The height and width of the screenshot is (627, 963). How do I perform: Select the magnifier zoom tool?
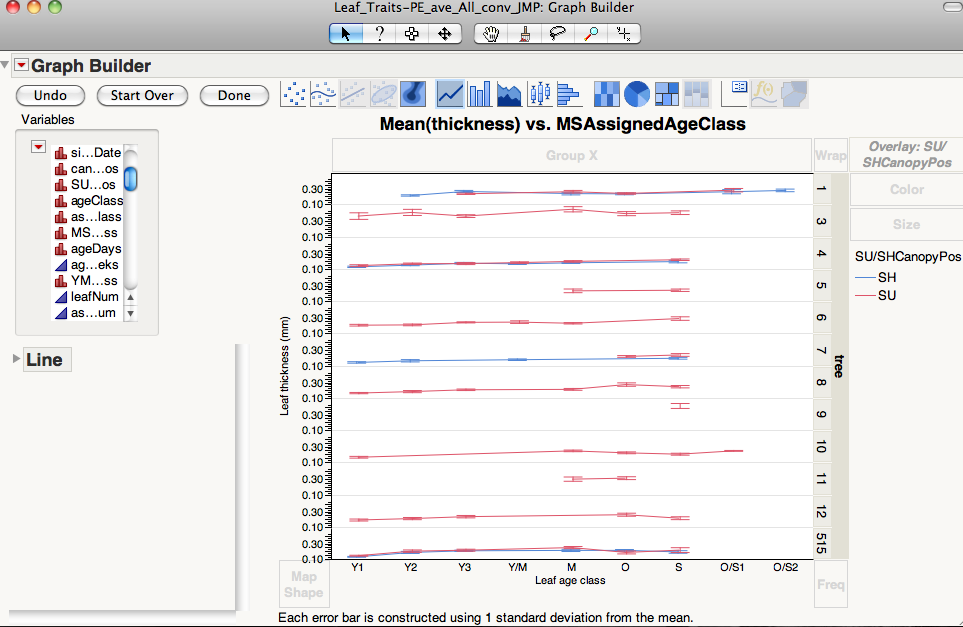click(x=591, y=33)
